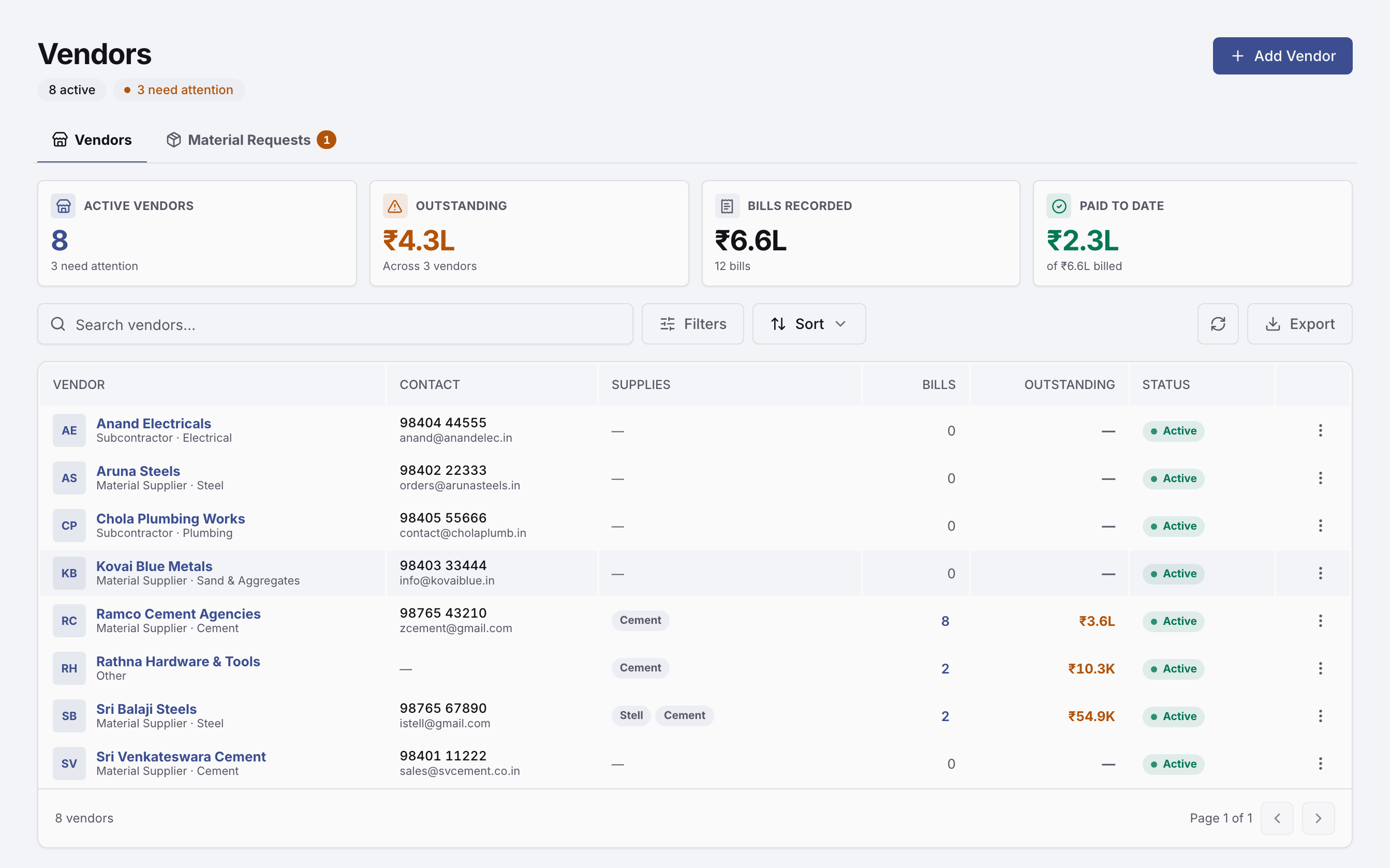The height and width of the screenshot is (868, 1390).
Task: Click phone number 98765 43210
Action: (x=442, y=613)
